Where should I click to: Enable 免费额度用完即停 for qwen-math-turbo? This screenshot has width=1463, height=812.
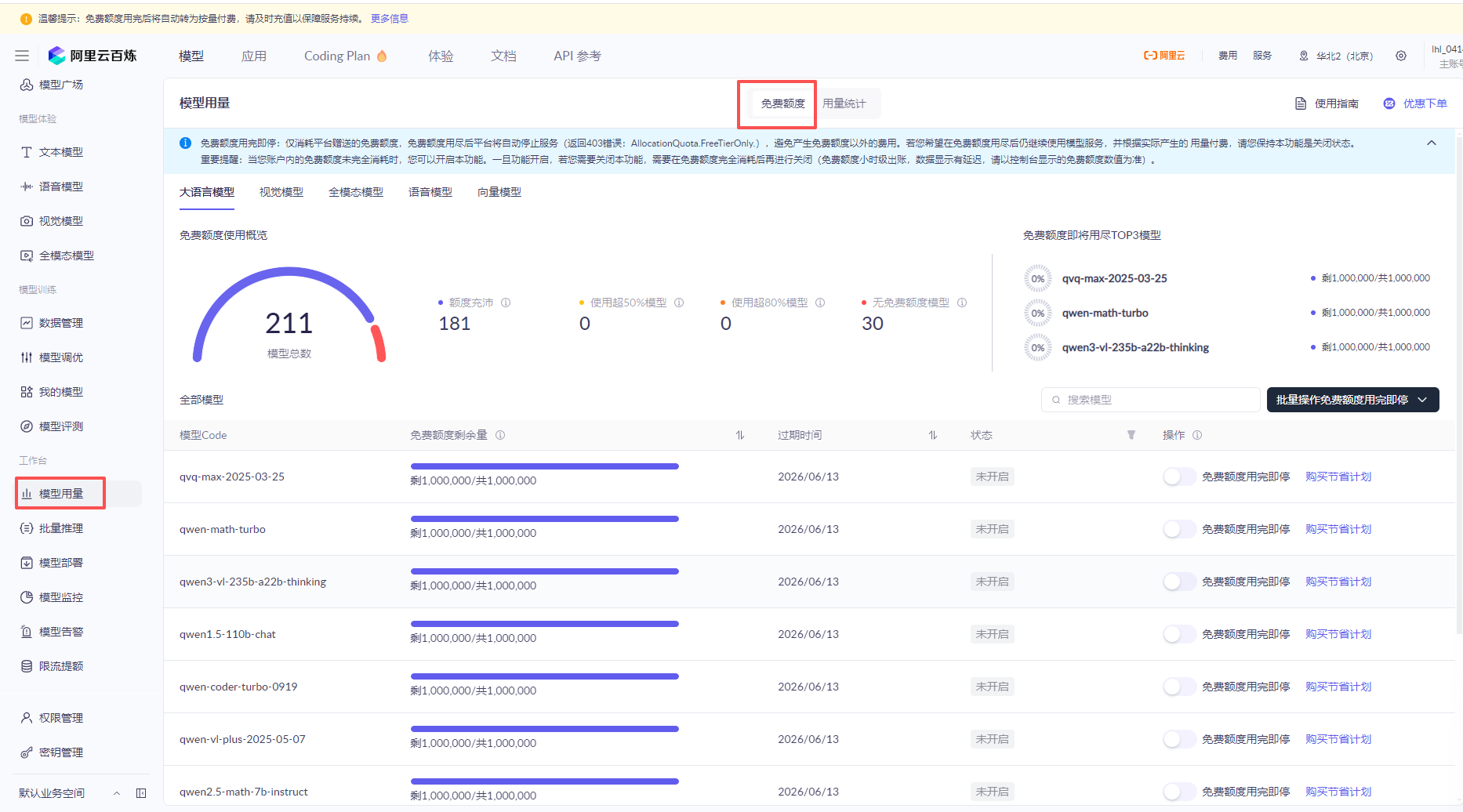pyautogui.click(x=1179, y=529)
